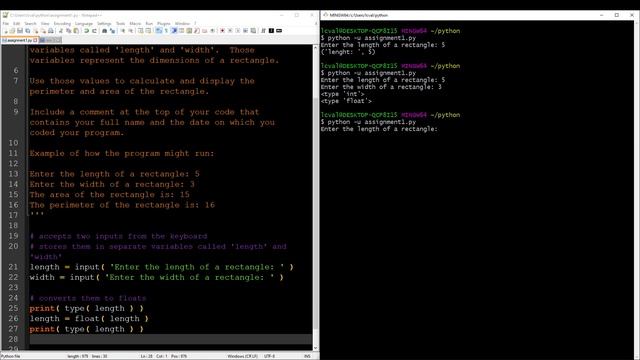Open Find with the binoculars icon
The image size is (640, 360).
pyautogui.click(x=104, y=31)
